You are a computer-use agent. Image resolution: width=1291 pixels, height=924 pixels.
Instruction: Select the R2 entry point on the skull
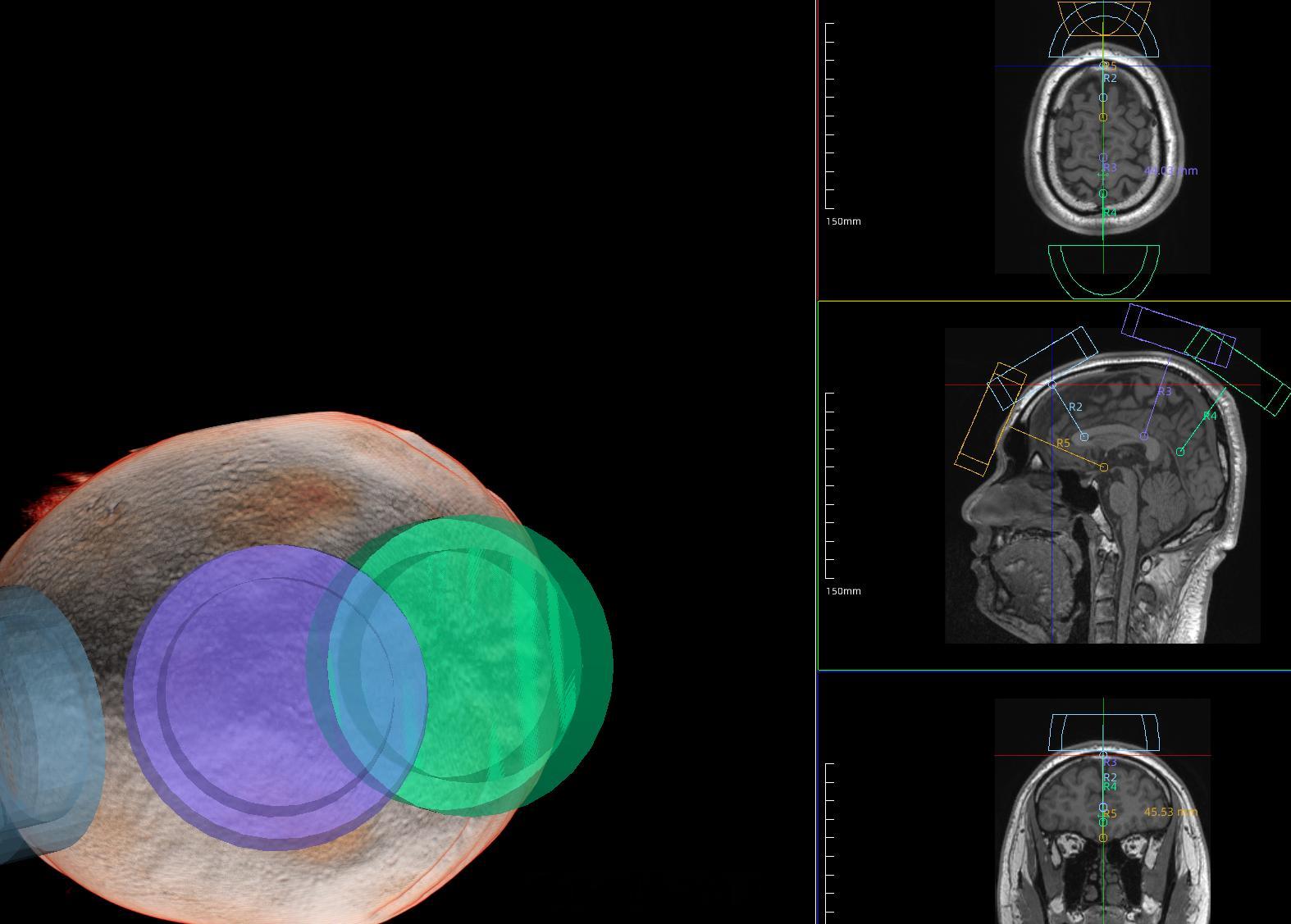(1053, 385)
